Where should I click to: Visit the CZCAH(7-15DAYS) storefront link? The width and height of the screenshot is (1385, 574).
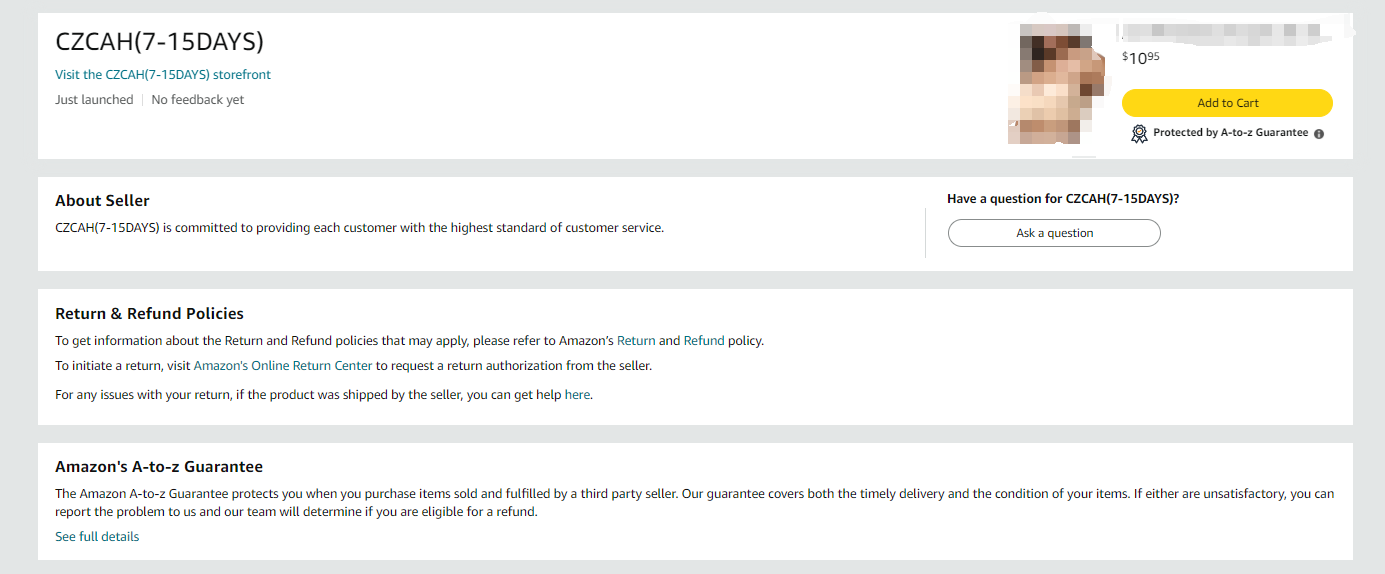tap(163, 75)
